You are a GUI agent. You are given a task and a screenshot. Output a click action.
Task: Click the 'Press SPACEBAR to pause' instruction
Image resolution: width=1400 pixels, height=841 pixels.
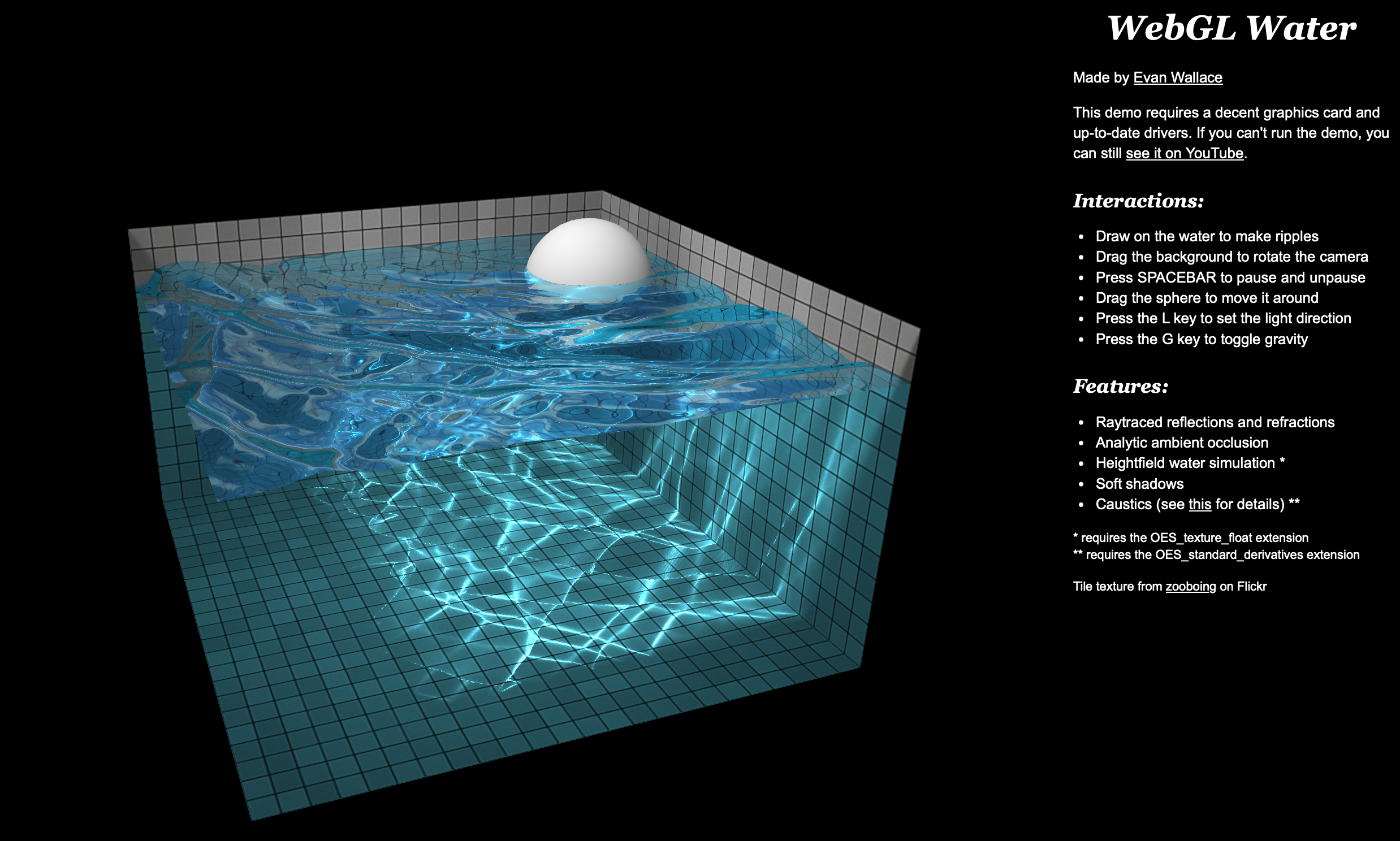tap(1230, 278)
